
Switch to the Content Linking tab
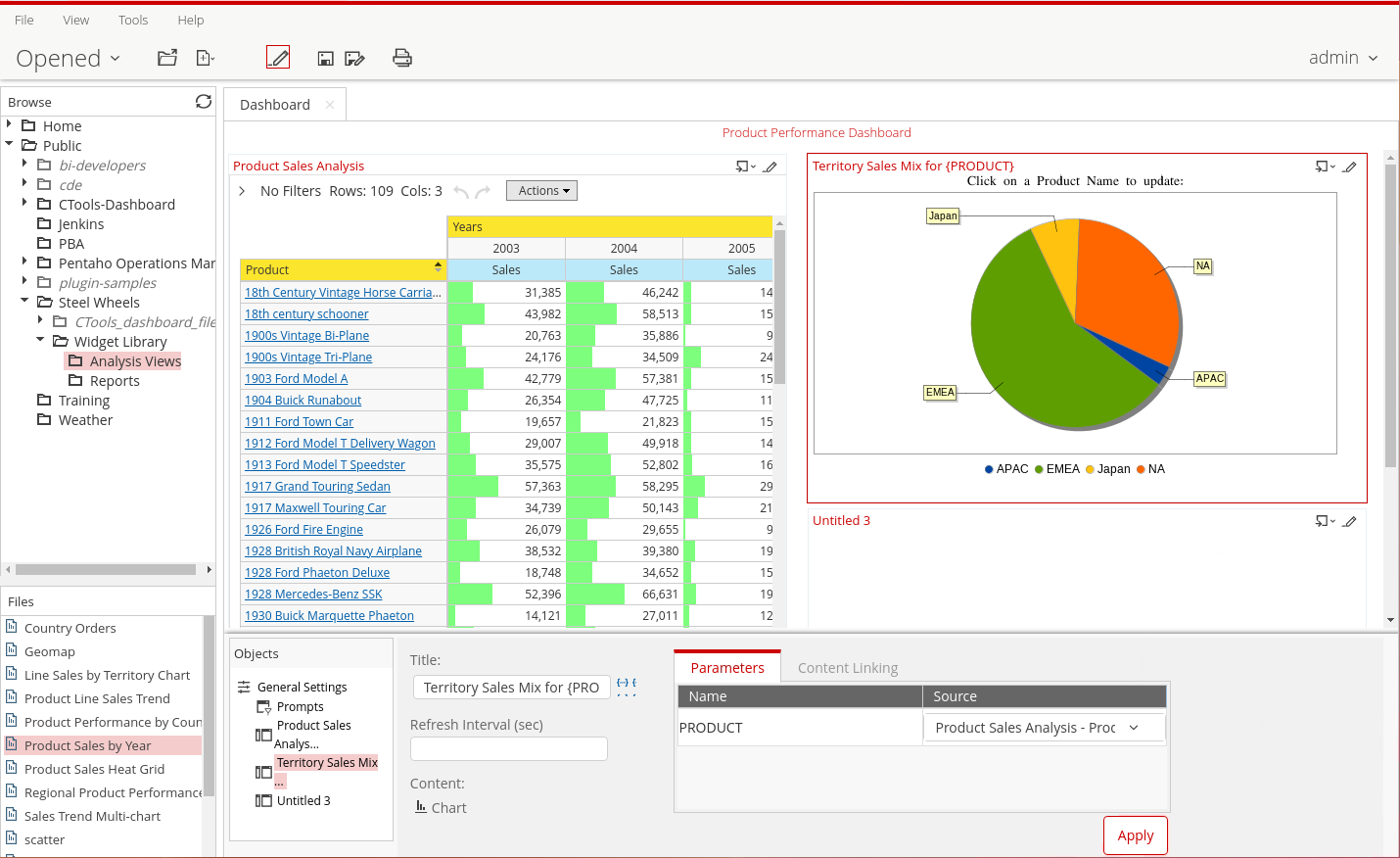tap(847, 668)
